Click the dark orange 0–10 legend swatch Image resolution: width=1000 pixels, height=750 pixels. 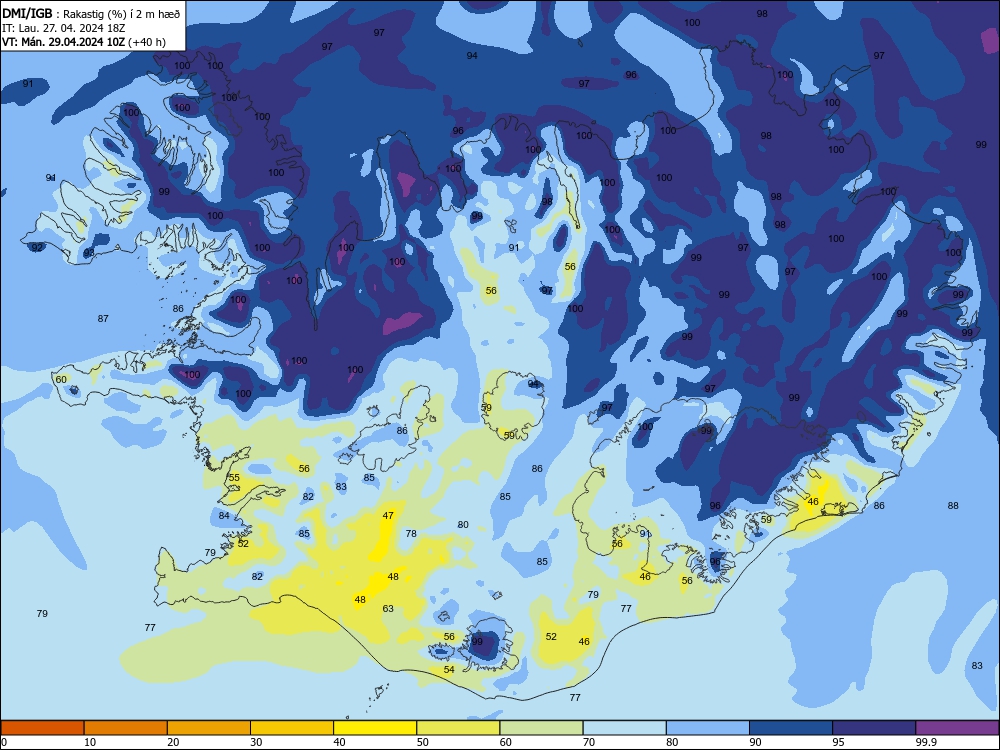[42, 728]
